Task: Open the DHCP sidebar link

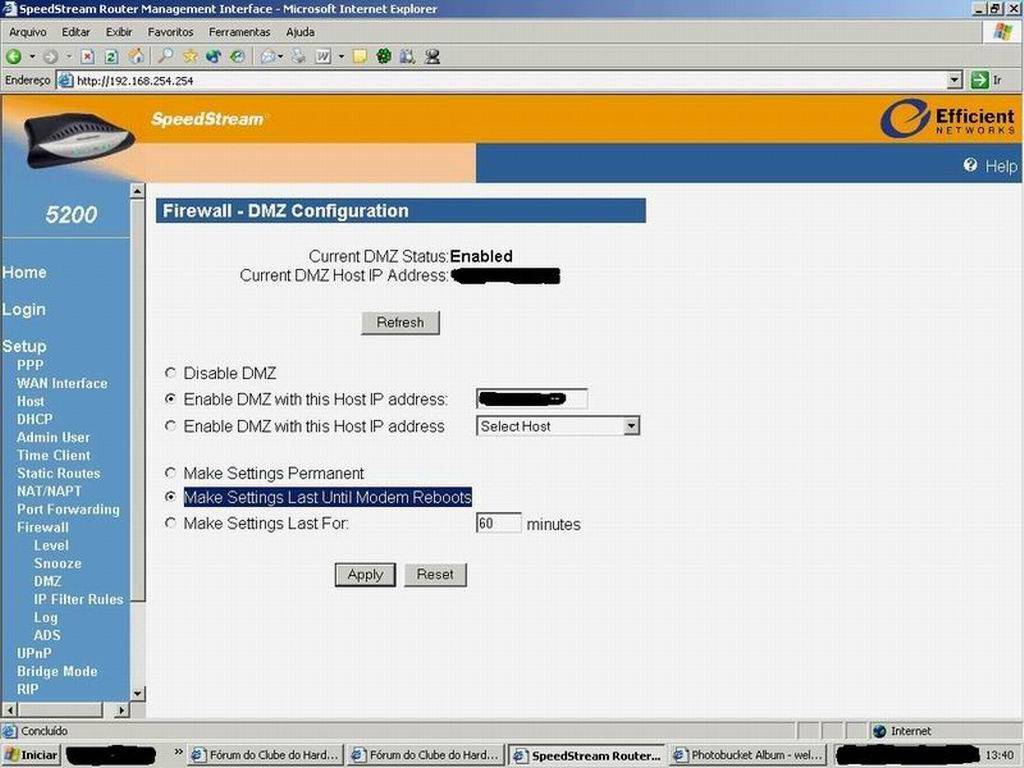Action: click(35, 419)
